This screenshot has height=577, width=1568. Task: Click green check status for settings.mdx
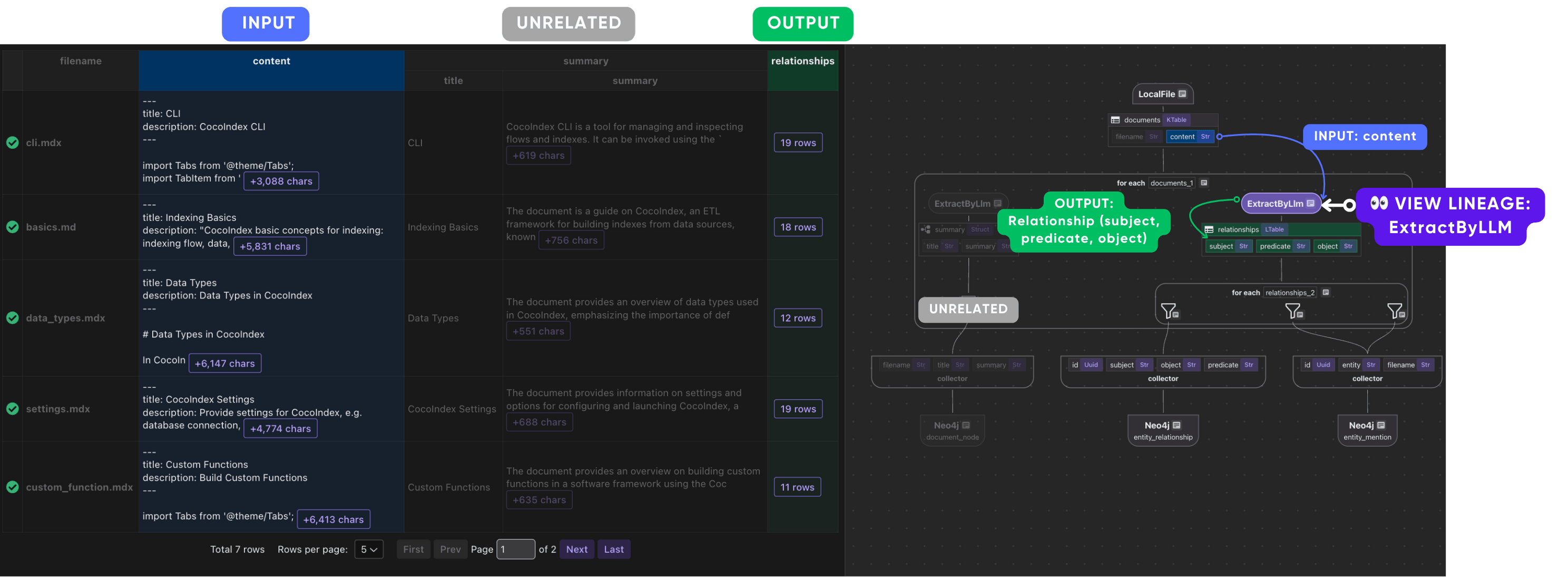[x=12, y=409]
